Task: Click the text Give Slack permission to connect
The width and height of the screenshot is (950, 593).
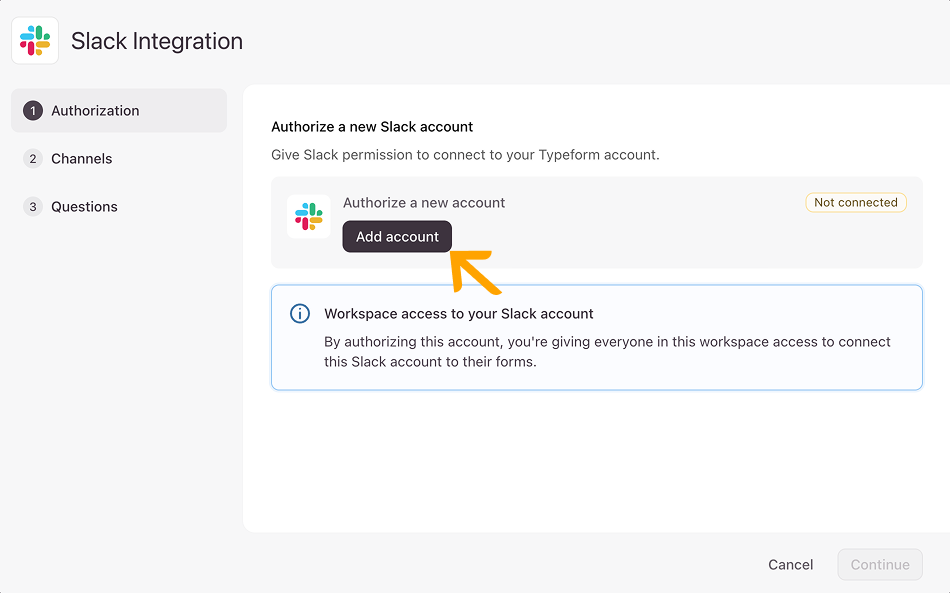Action: pos(465,155)
